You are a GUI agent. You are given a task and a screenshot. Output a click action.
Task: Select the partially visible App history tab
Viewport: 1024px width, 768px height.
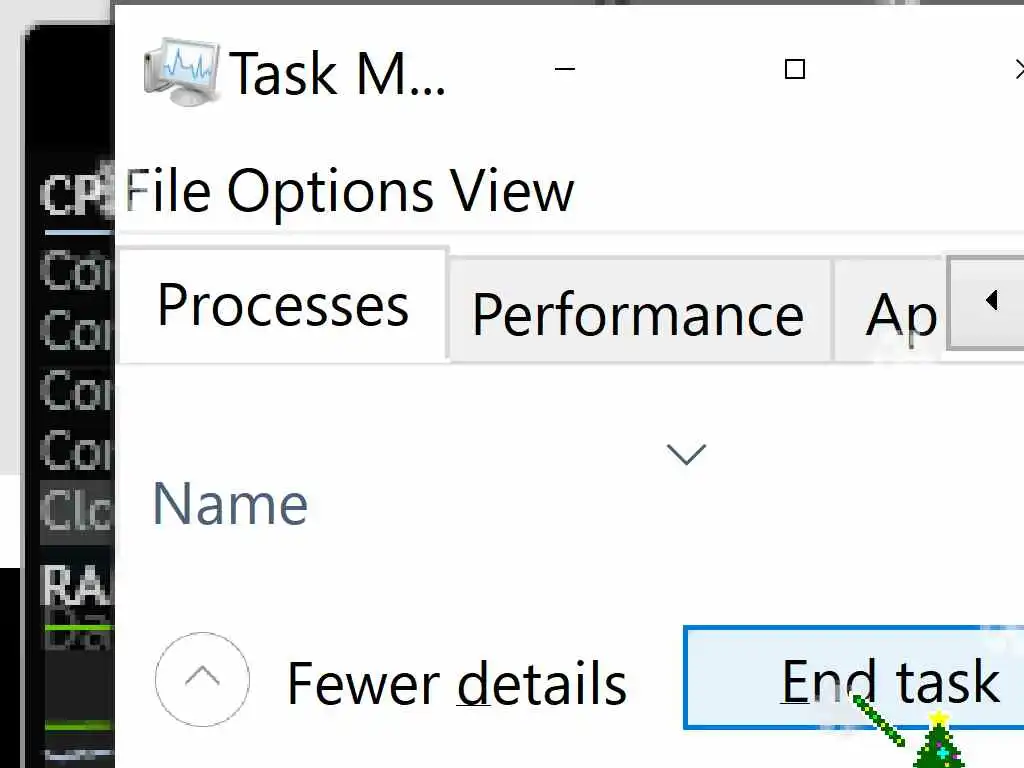click(900, 314)
